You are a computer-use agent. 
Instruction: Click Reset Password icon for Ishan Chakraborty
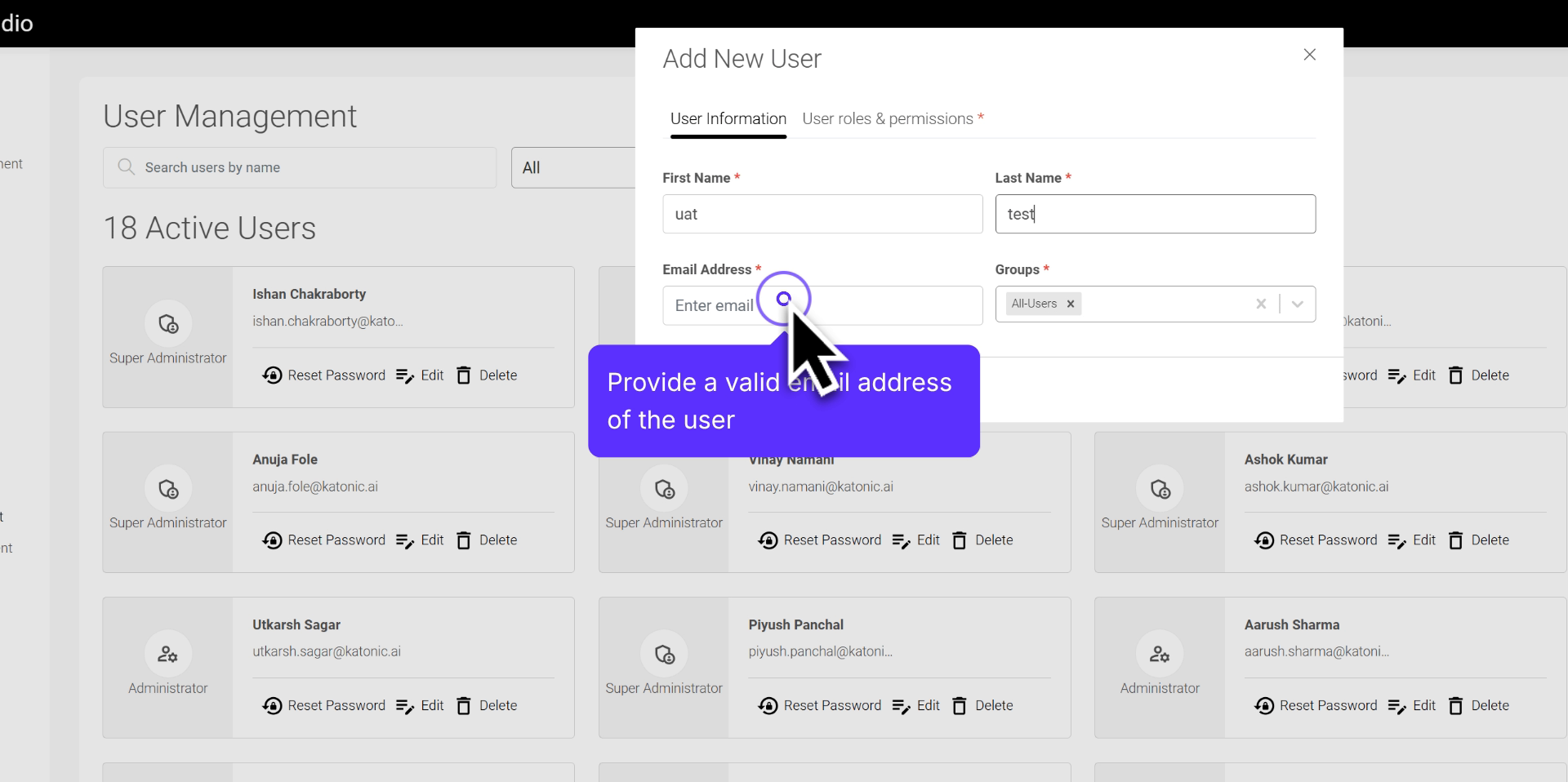(x=272, y=375)
